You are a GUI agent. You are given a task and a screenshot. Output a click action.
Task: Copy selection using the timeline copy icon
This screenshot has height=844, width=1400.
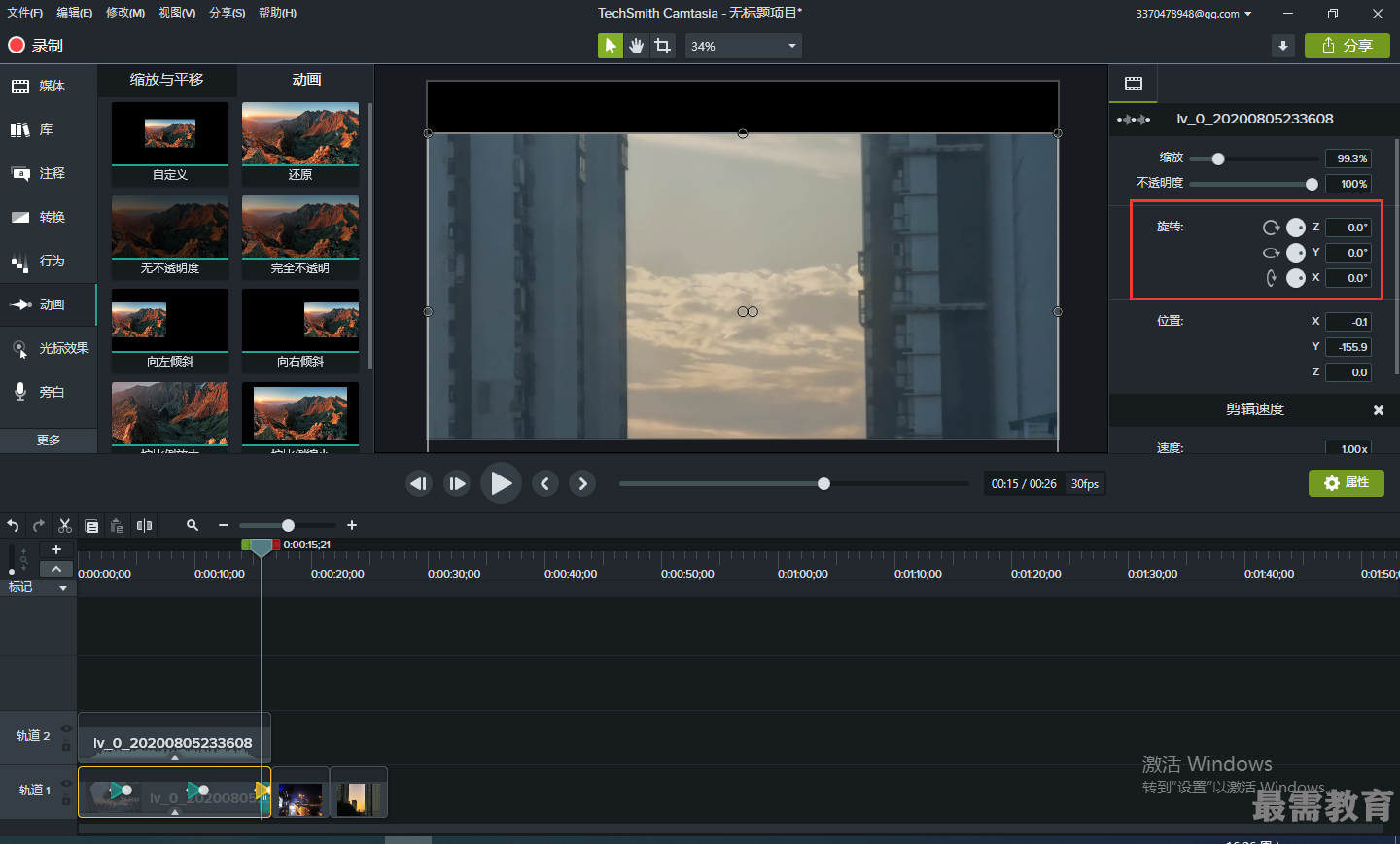(x=91, y=525)
